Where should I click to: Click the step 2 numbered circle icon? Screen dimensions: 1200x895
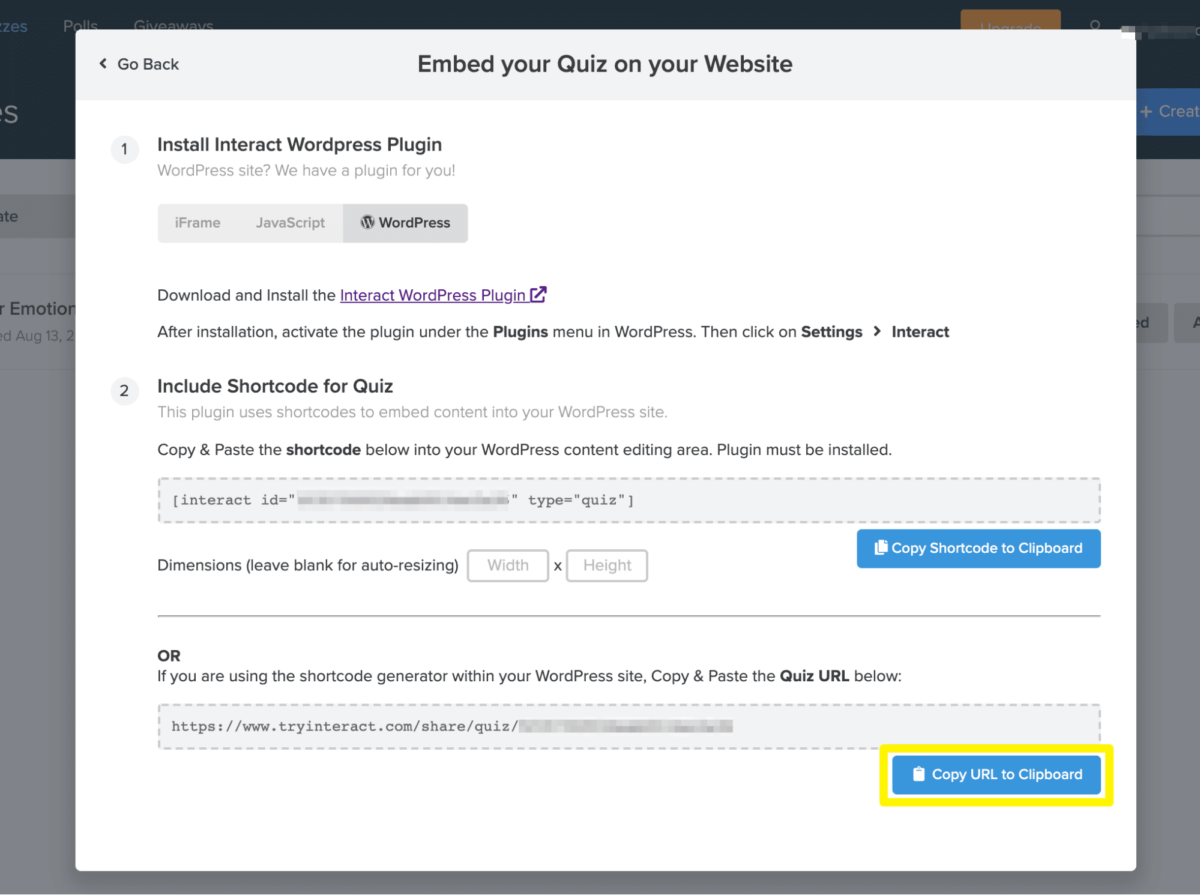tap(124, 391)
